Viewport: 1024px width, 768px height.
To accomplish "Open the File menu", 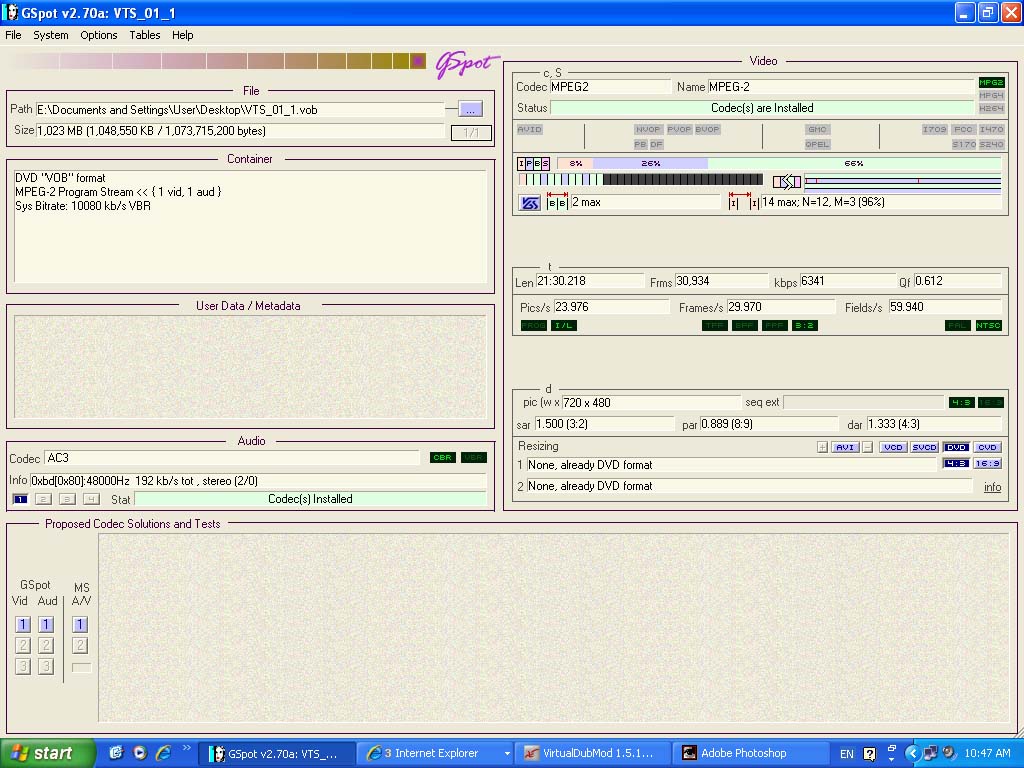I will point(13,35).
